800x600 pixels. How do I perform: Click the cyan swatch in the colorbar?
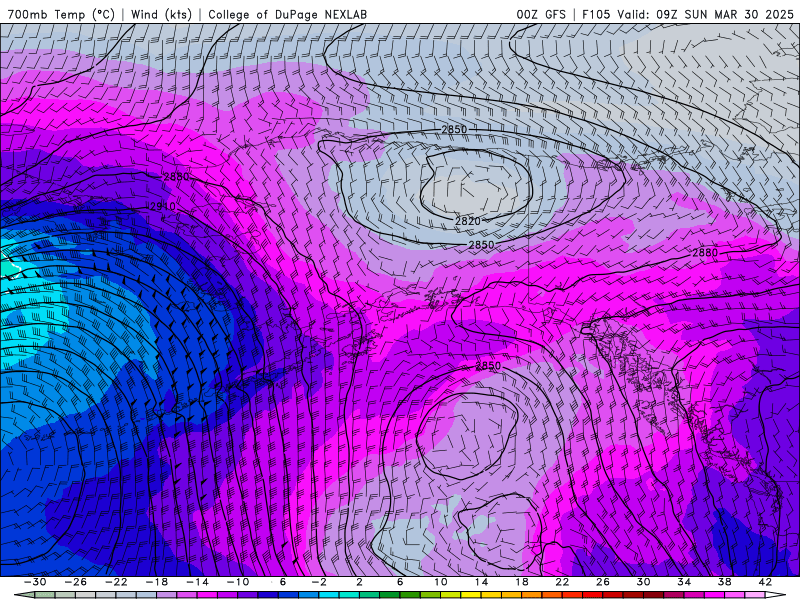pos(329,595)
